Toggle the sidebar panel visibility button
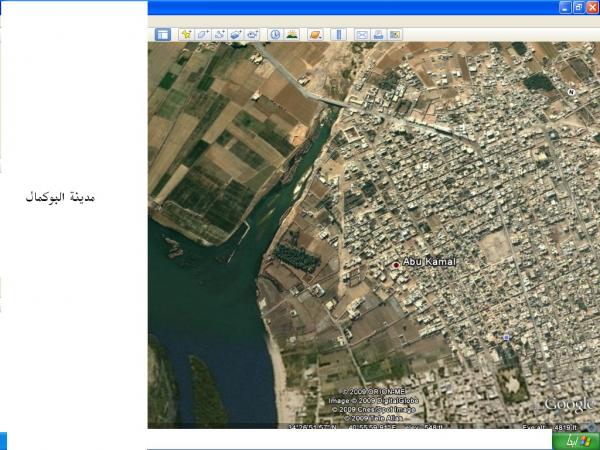The height and width of the screenshot is (450, 600). pos(162,34)
